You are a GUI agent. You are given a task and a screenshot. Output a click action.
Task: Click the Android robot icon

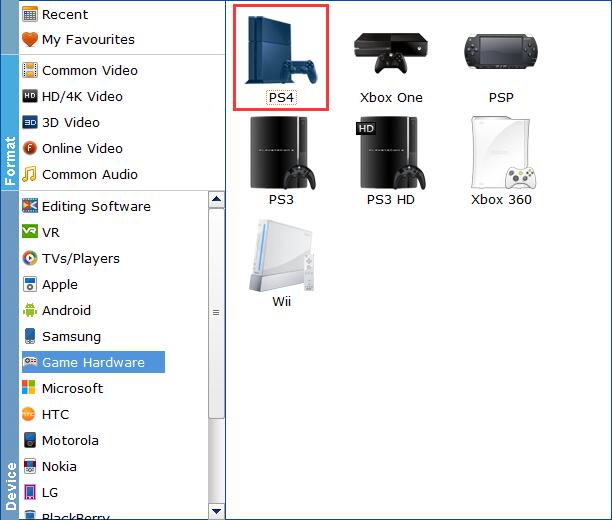(x=30, y=310)
